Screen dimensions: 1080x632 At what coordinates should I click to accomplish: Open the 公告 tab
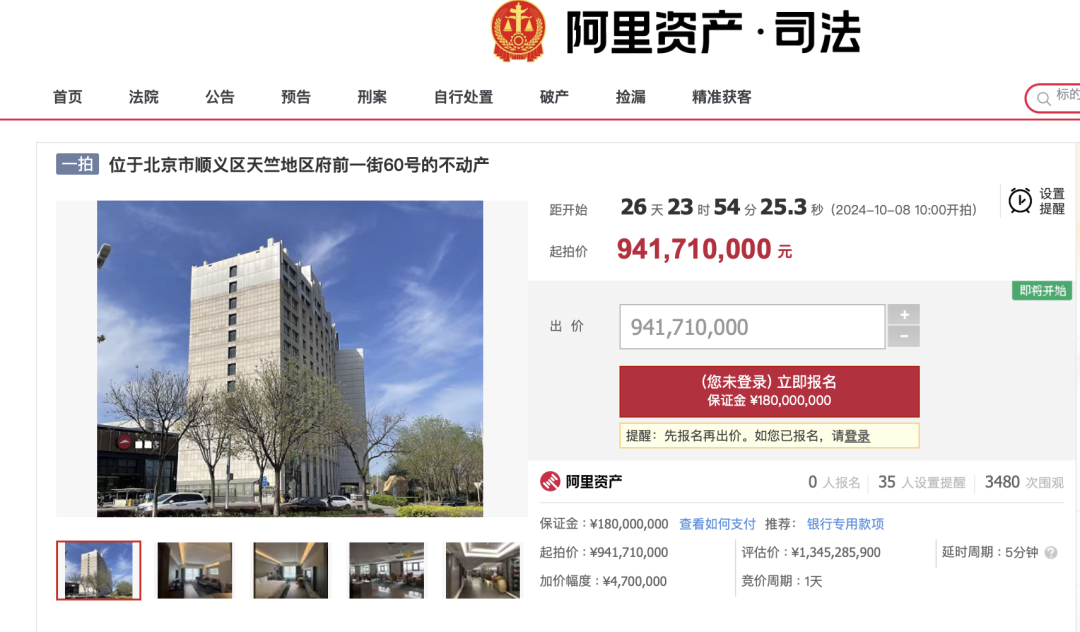coord(220,97)
